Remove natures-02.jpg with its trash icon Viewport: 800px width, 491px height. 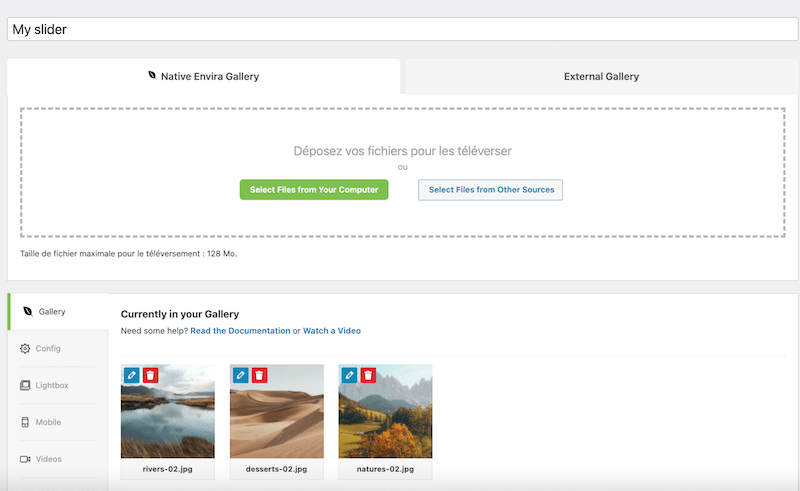point(368,375)
